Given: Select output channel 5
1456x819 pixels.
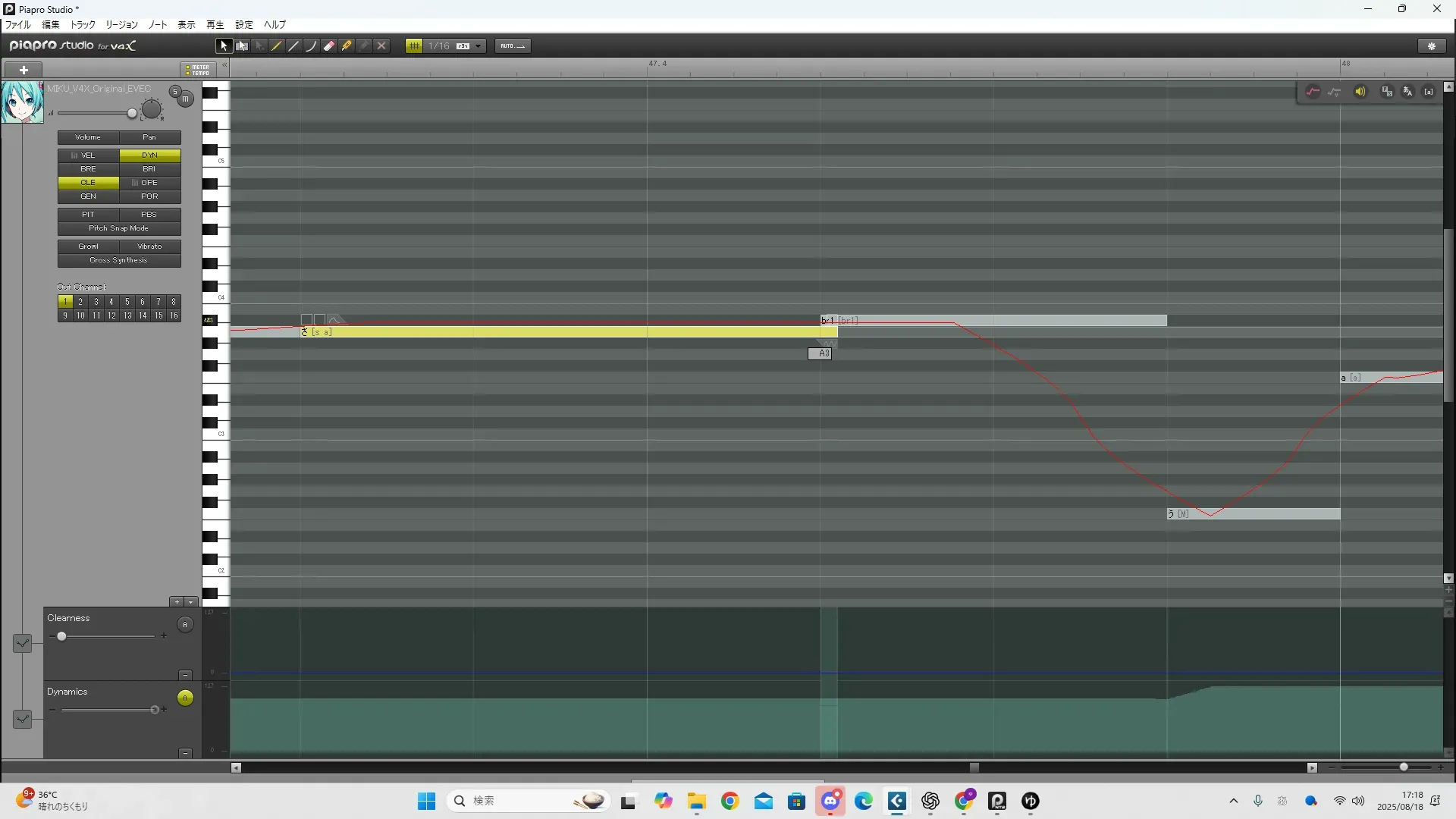Looking at the screenshot, I should 127,302.
